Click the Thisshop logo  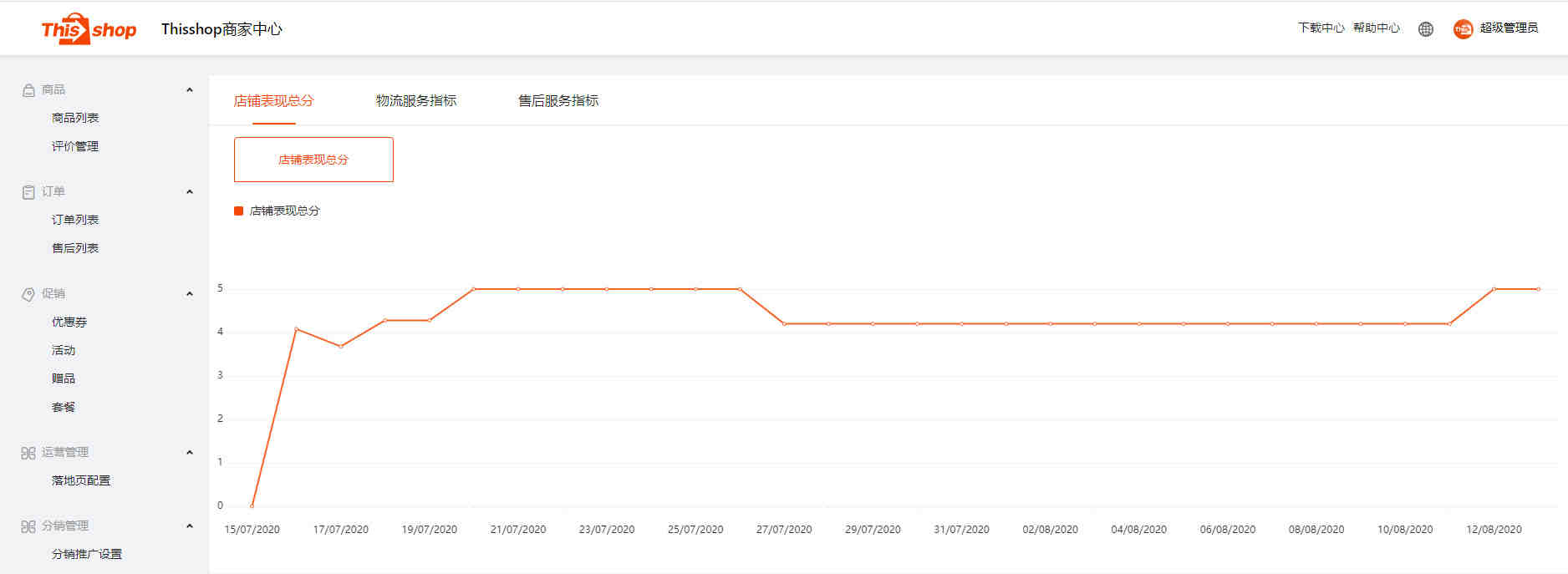pos(89,29)
